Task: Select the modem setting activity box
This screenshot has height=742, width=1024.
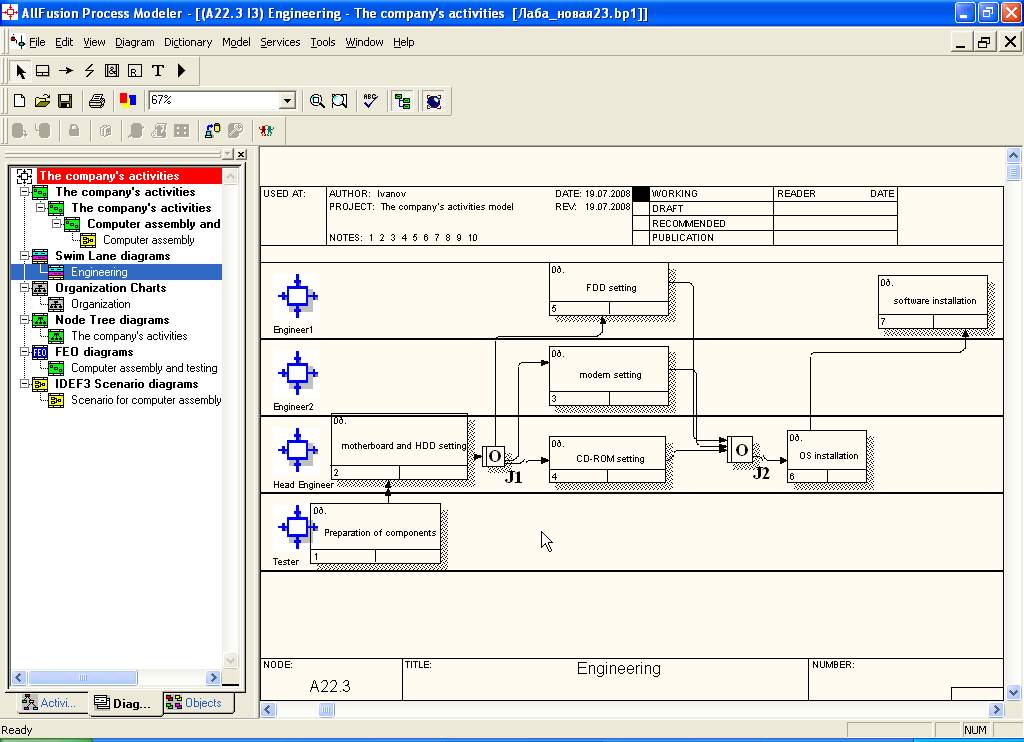Action: point(609,376)
